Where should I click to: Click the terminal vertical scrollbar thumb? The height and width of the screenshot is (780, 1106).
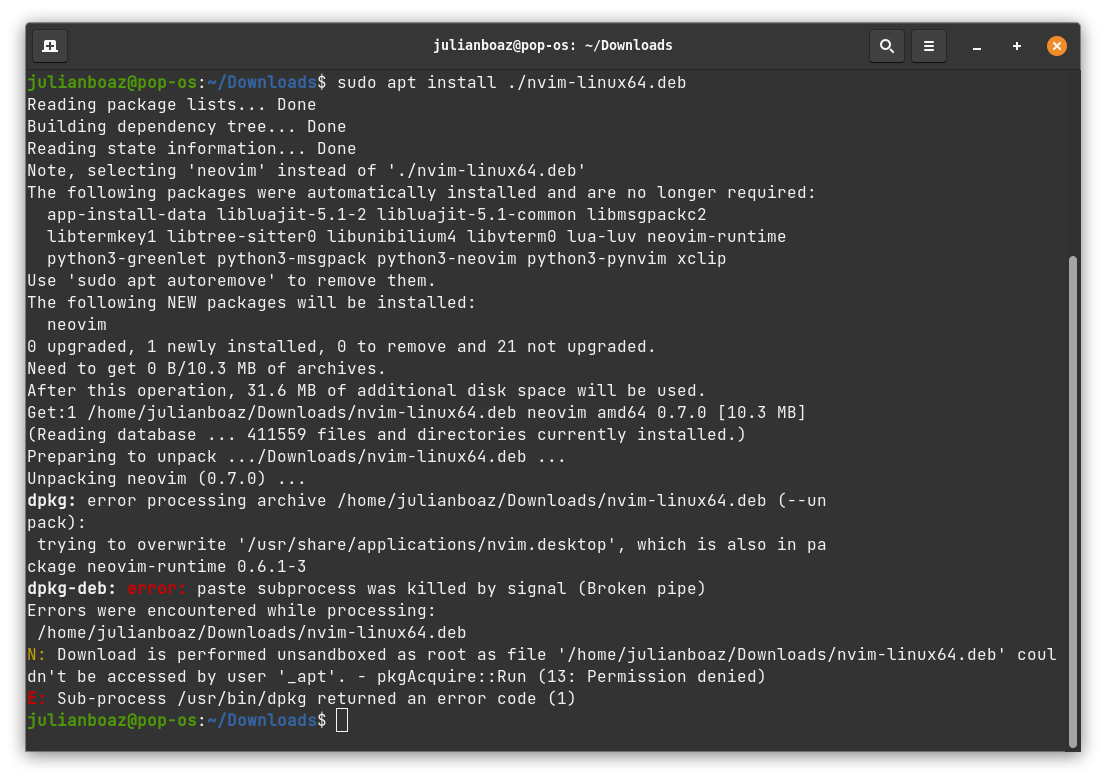pos(1073,502)
